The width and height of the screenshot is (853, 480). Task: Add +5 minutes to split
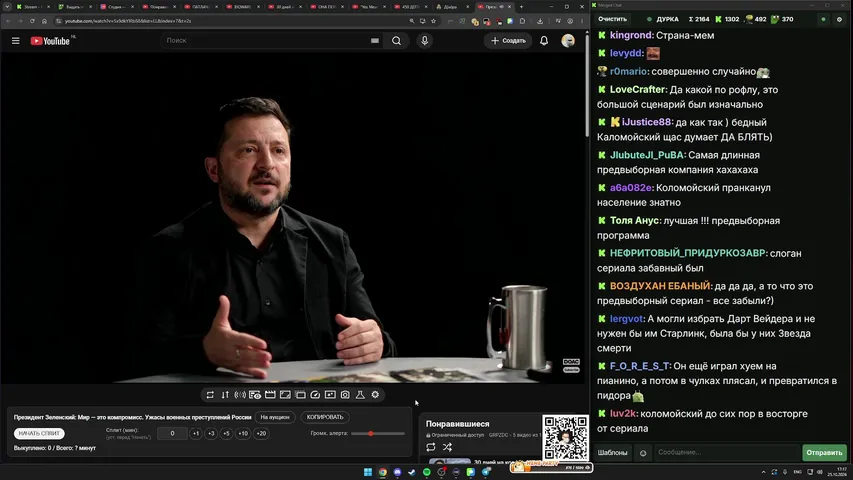[x=226, y=433]
